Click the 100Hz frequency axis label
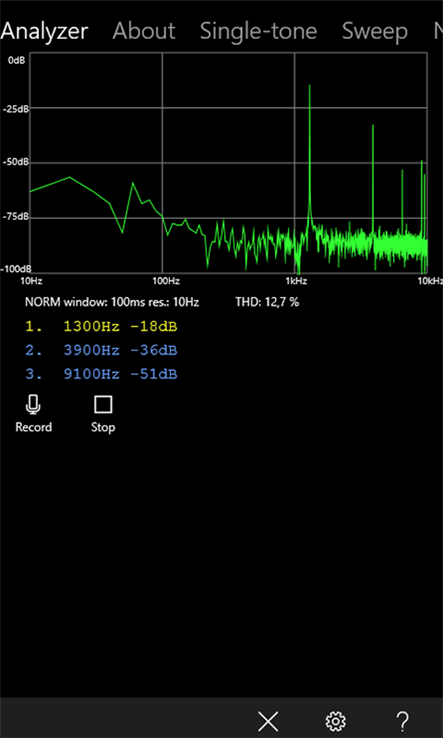 (x=166, y=281)
